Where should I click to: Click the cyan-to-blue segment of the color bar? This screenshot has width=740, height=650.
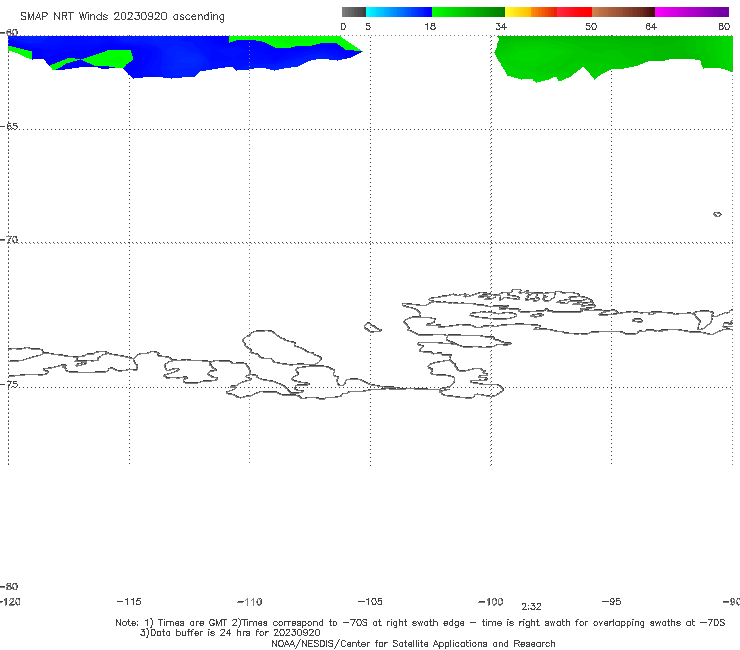pyautogui.click(x=399, y=12)
